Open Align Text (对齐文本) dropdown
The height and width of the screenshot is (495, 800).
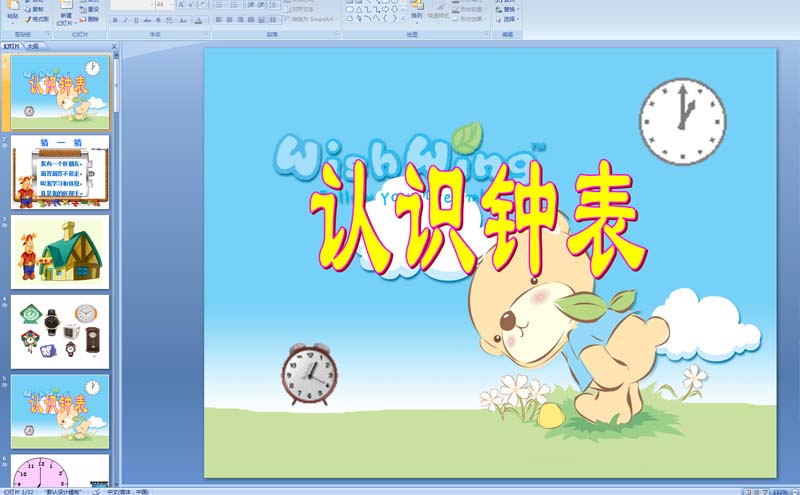(x=300, y=9)
